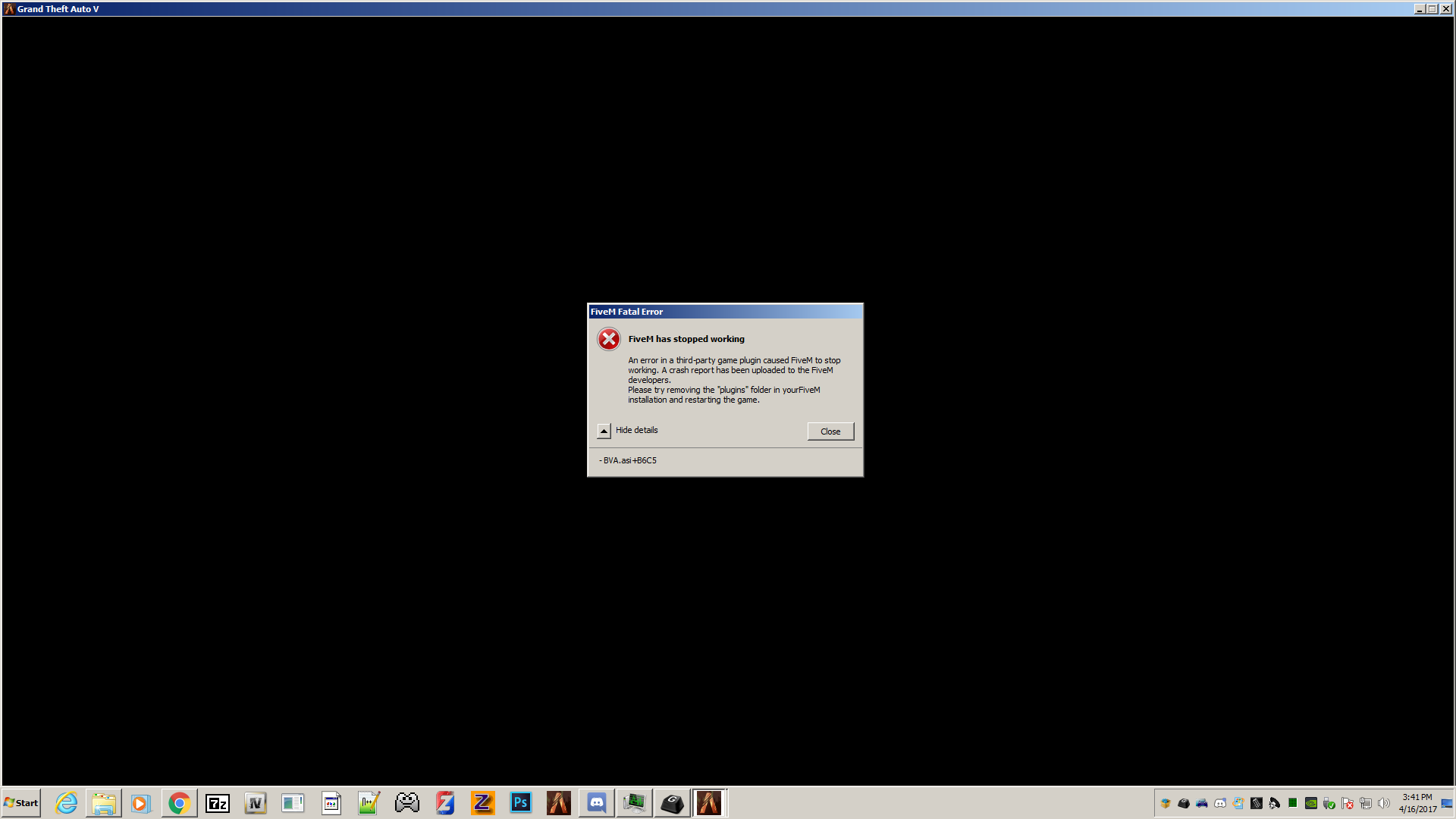Click the blue gamepad tray icon

[1202, 803]
